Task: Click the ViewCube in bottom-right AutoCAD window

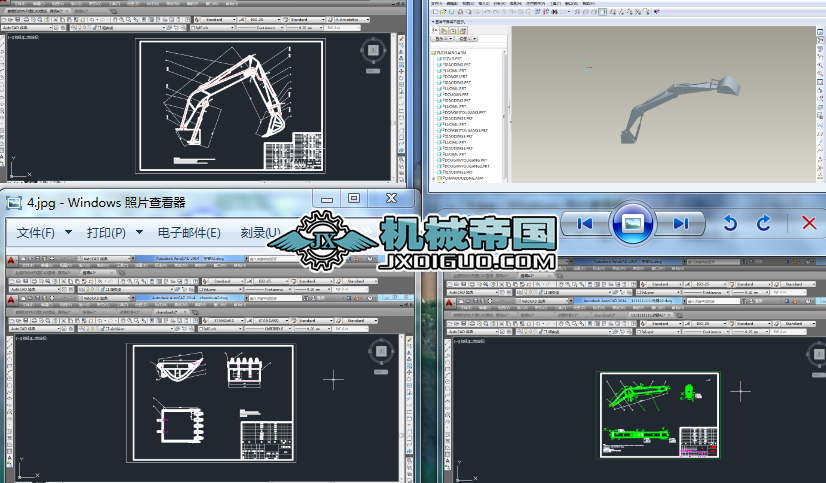Action: coord(818,354)
